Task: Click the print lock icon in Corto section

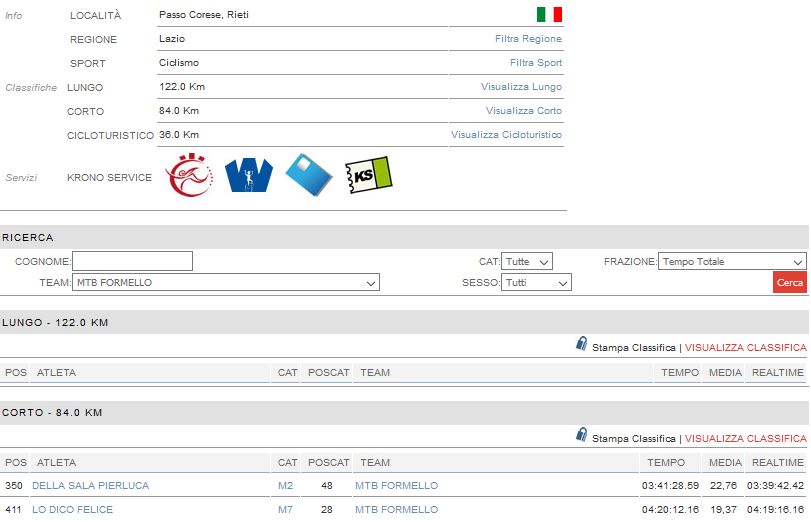Action: pyautogui.click(x=581, y=435)
